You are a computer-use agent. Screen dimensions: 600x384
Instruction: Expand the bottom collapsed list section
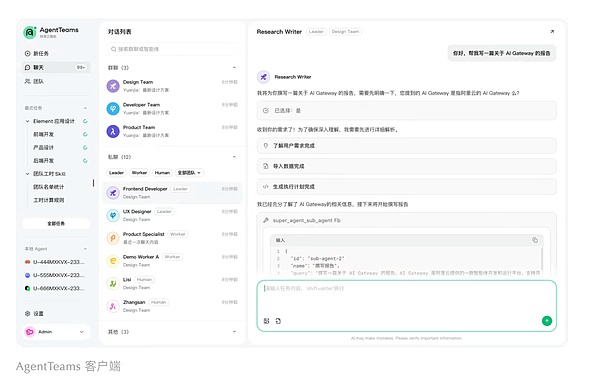pyautogui.click(x=234, y=332)
